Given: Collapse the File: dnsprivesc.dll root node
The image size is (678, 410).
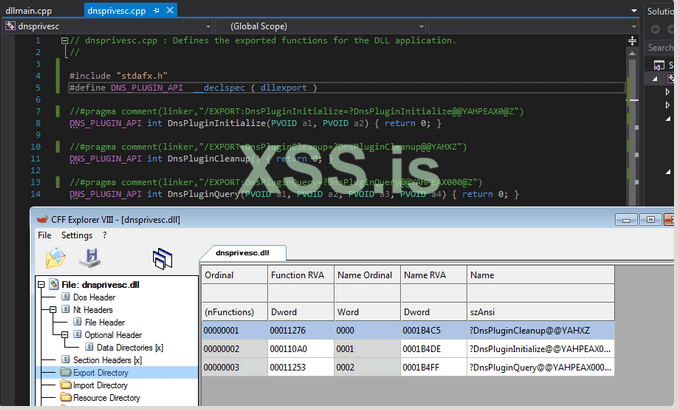Looking at the screenshot, I should point(41,284).
